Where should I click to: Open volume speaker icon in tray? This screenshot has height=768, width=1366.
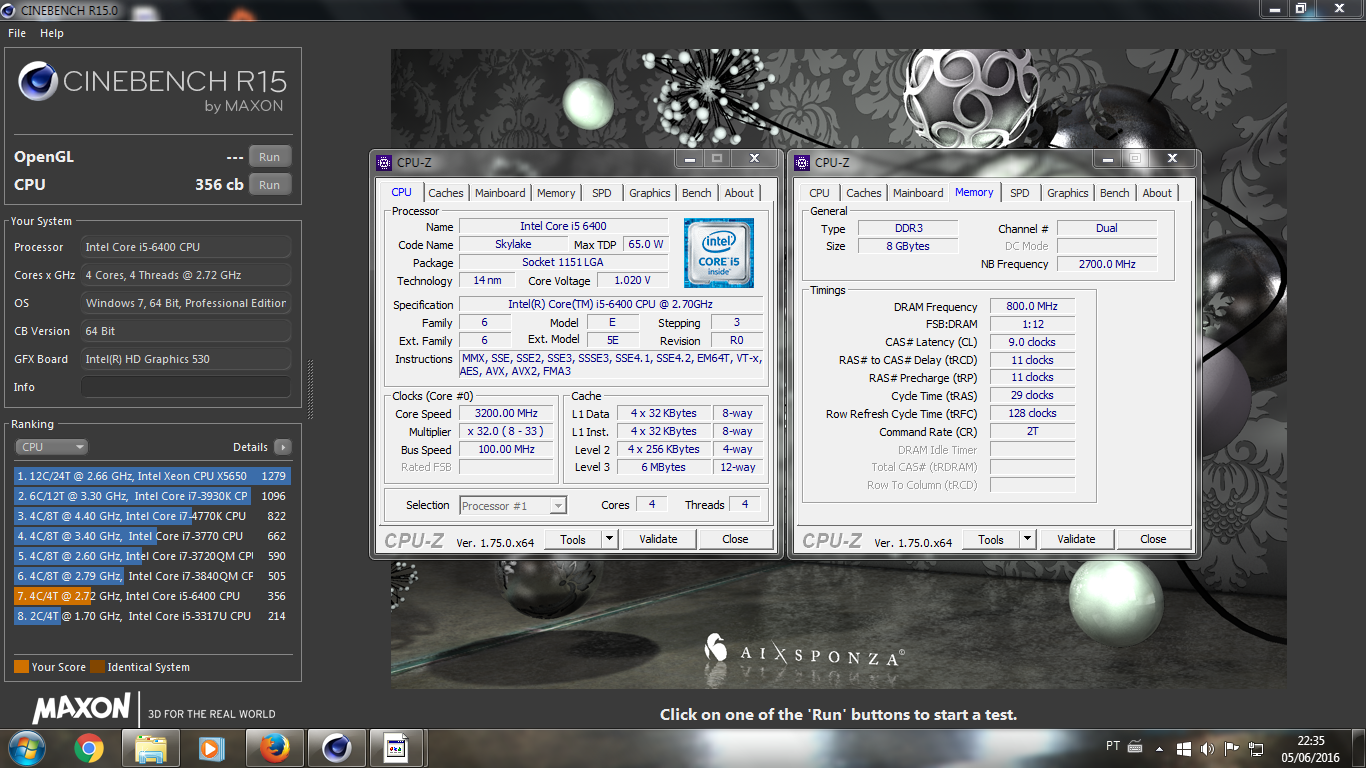pos(1207,748)
